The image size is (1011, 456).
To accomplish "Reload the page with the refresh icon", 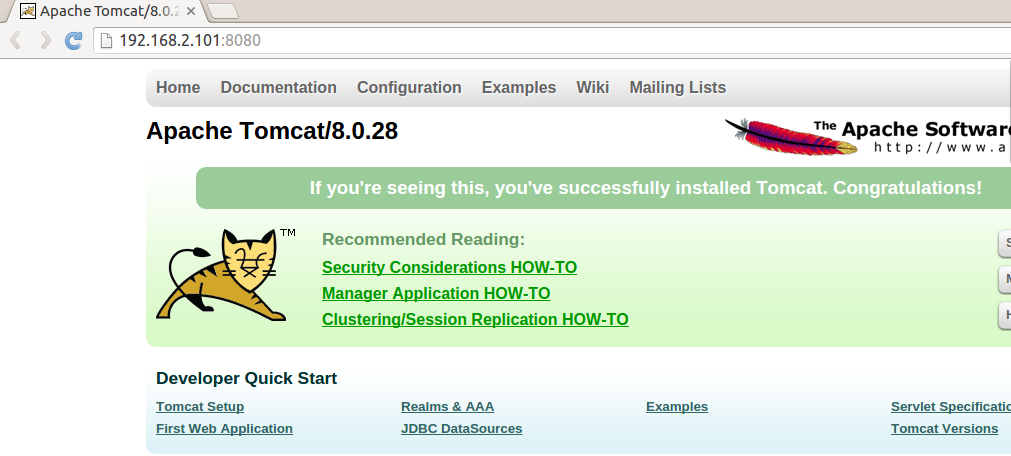I will pyautogui.click(x=74, y=41).
